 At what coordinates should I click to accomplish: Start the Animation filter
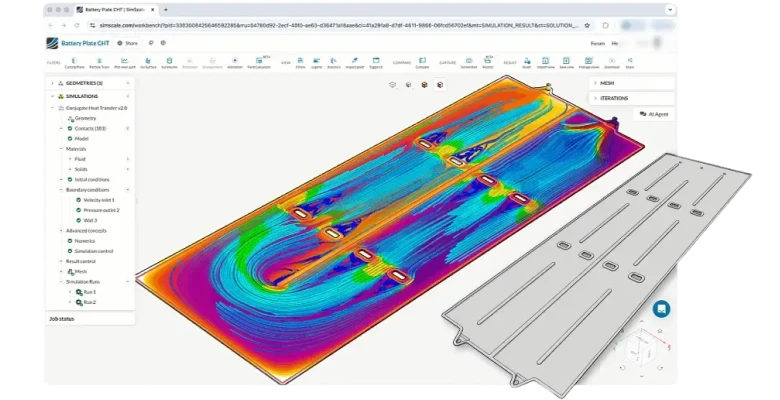pyautogui.click(x=235, y=63)
